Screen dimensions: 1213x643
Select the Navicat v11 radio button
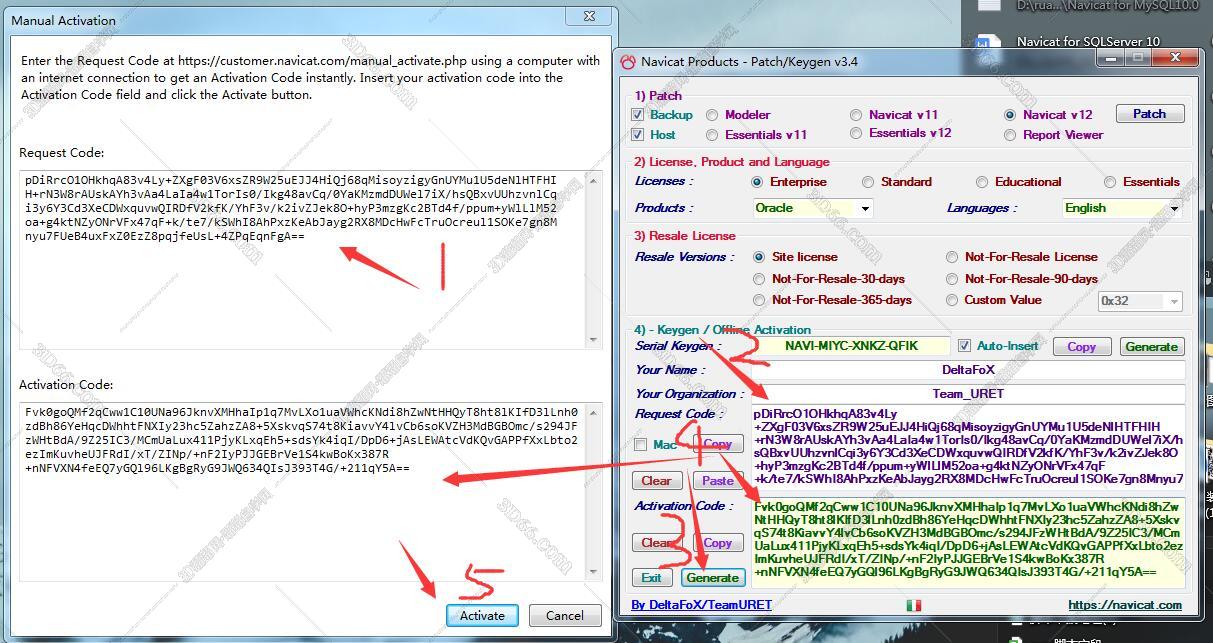[x=856, y=115]
